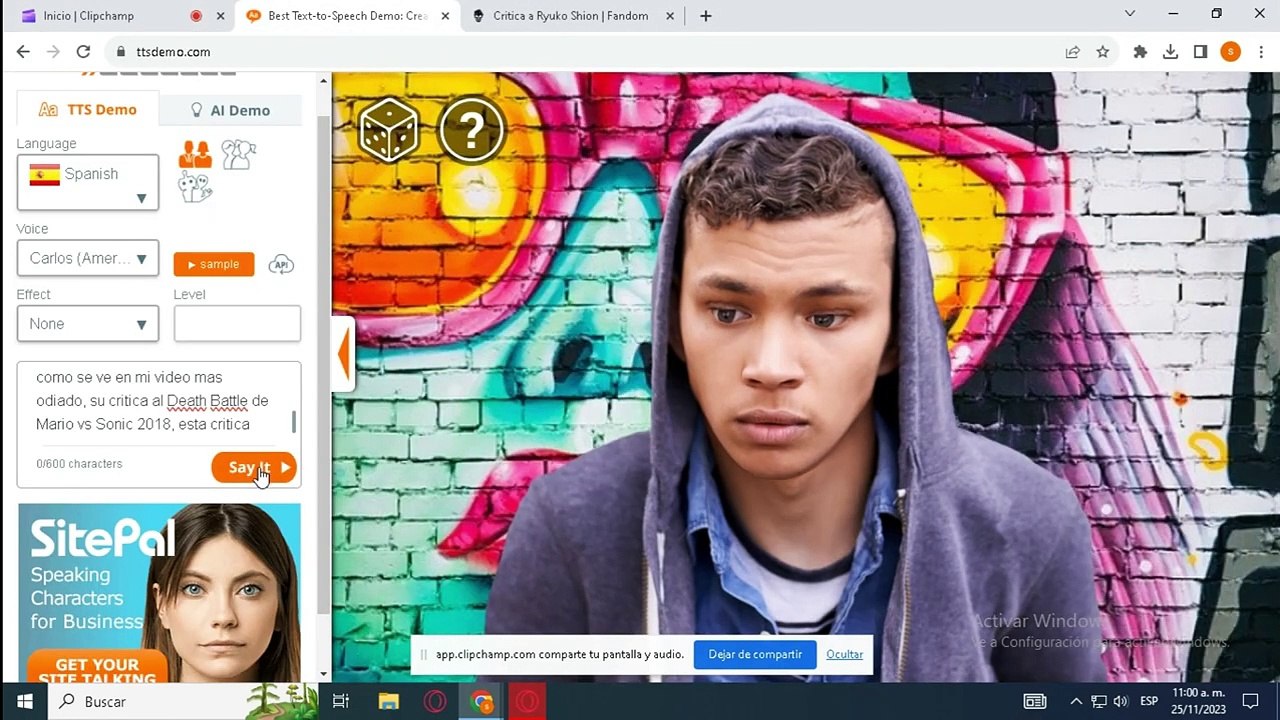The height and width of the screenshot is (720, 1280).
Task: Change the ESP input language
Action: [1149, 702]
